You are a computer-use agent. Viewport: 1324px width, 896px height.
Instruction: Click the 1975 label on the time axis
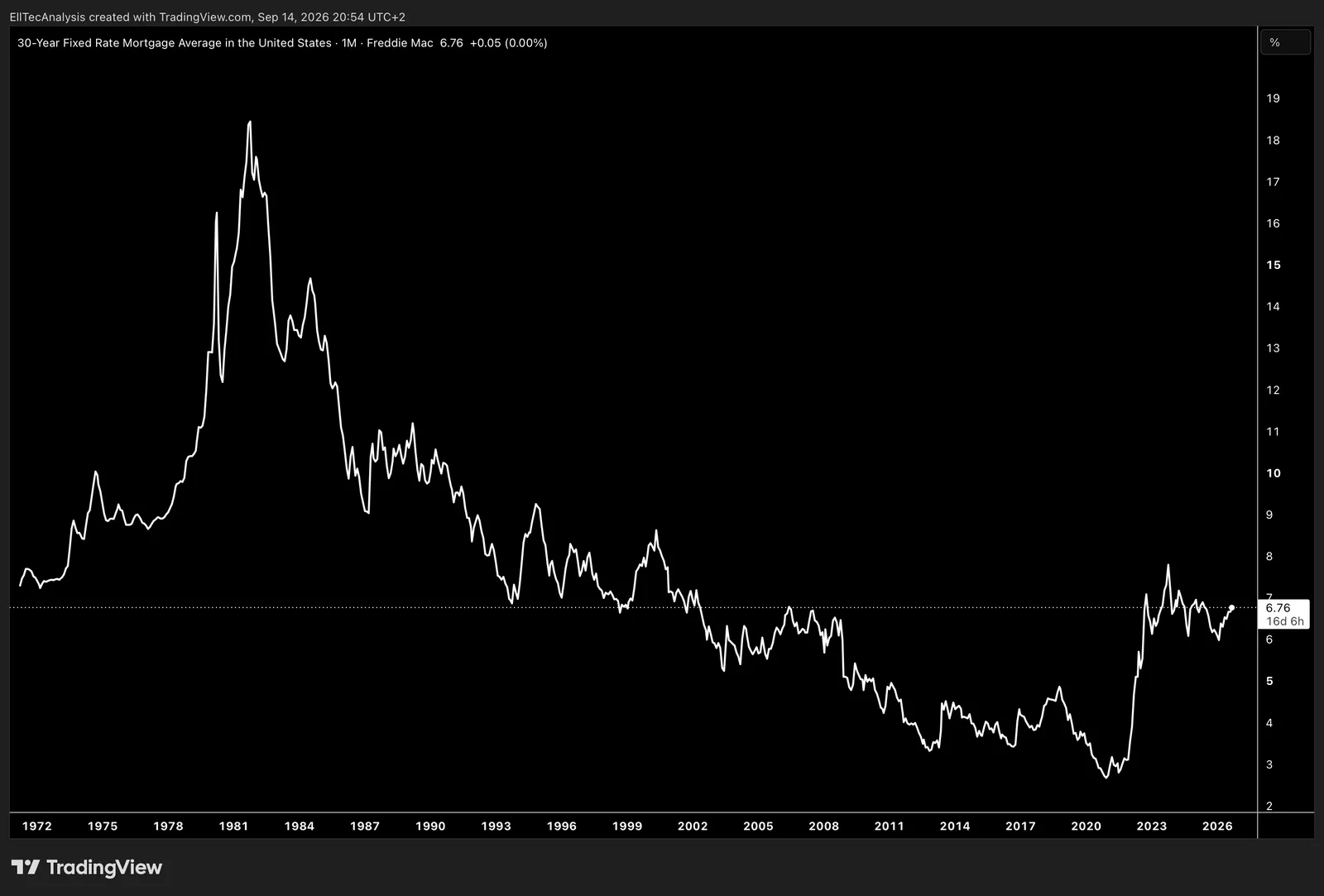[103, 826]
